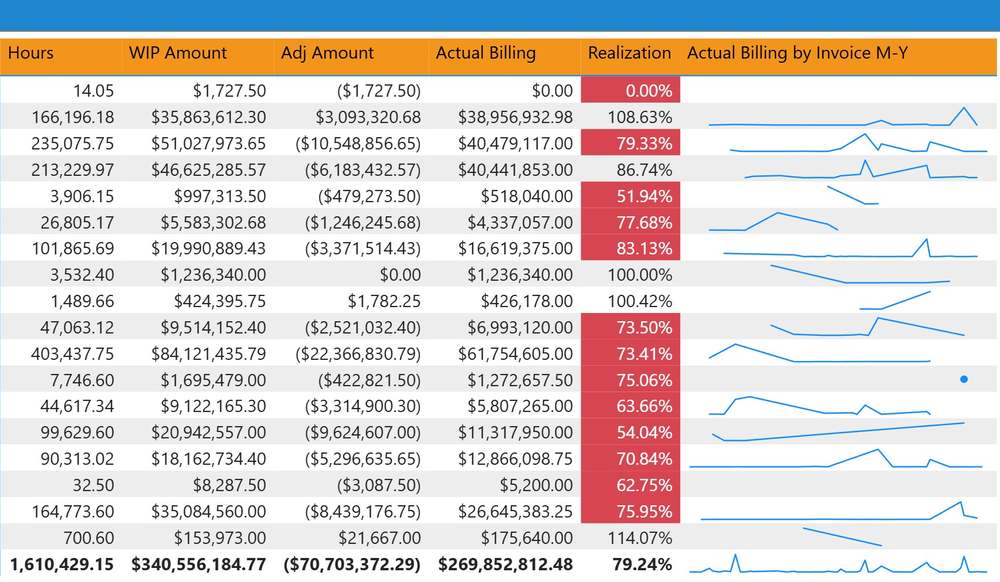
Task: Select the 77.68% realization cell
Action: (630, 222)
